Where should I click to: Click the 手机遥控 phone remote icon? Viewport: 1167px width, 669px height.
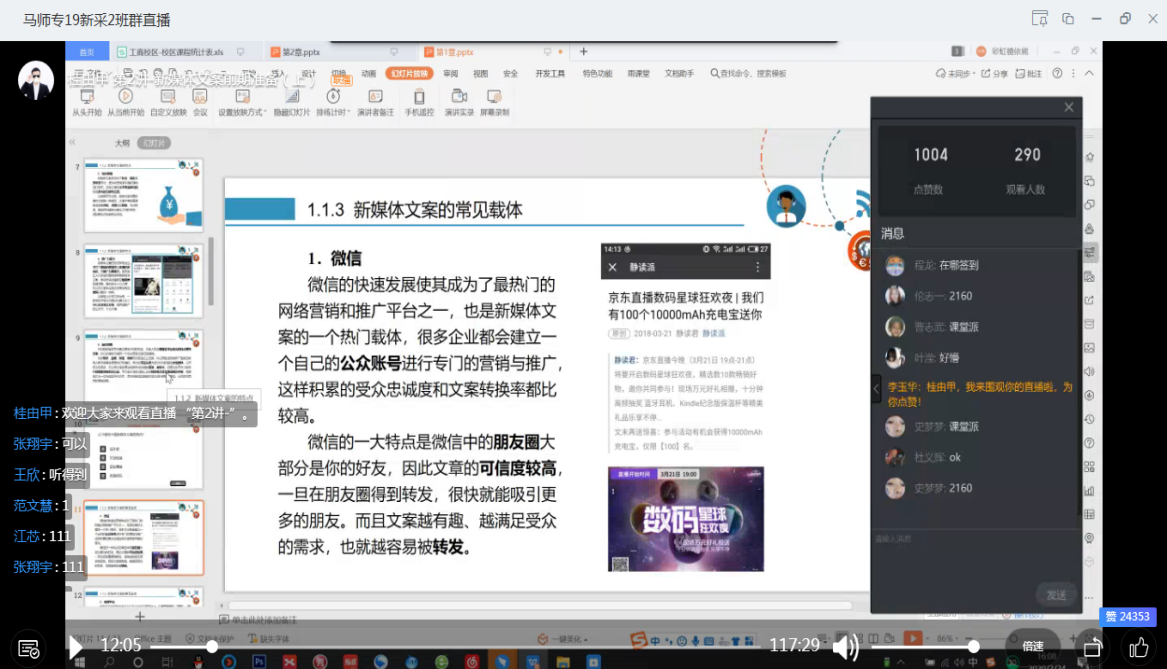coord(419,97)
